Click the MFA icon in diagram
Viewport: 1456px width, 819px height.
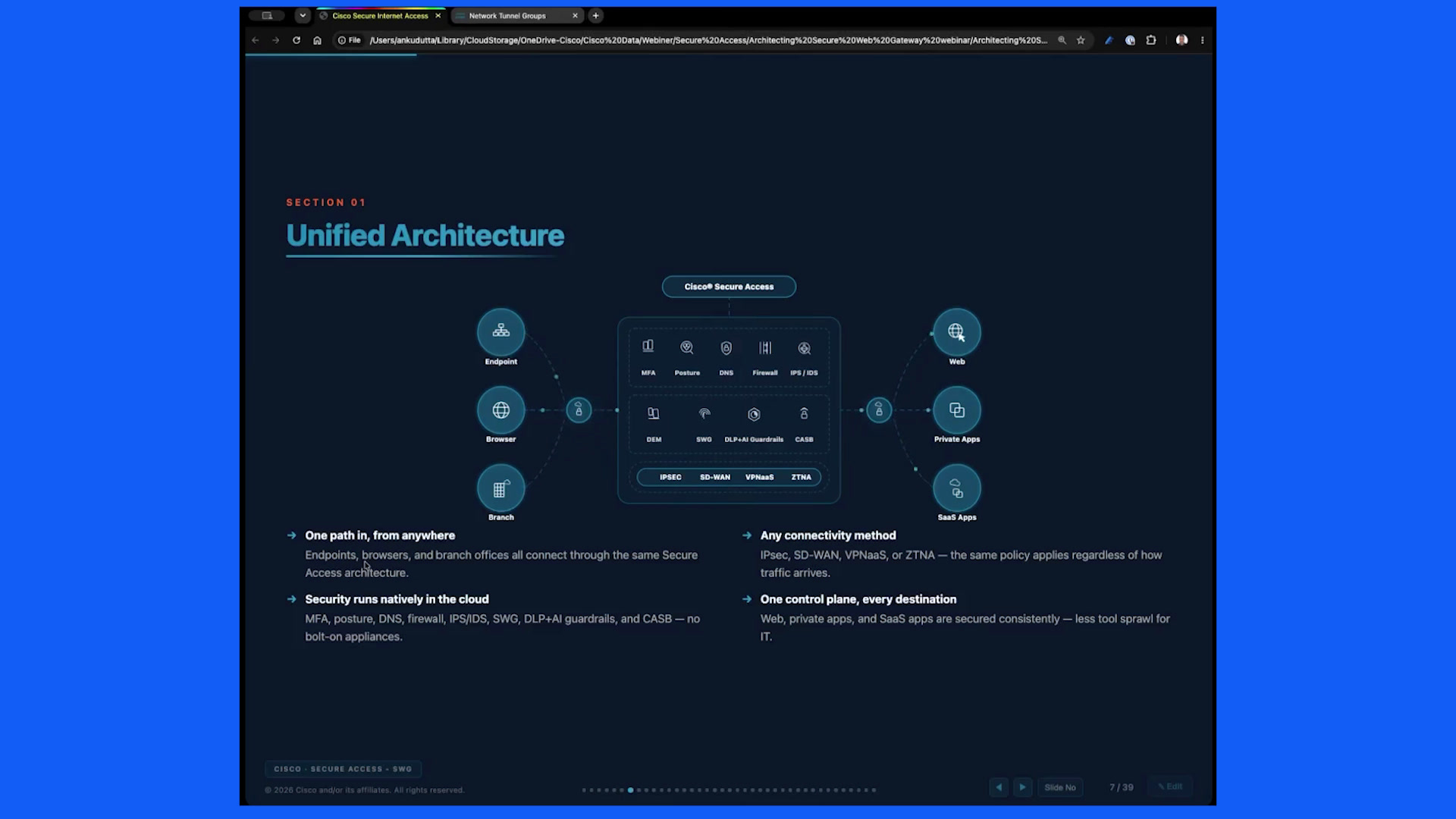[x=648, y=347]
